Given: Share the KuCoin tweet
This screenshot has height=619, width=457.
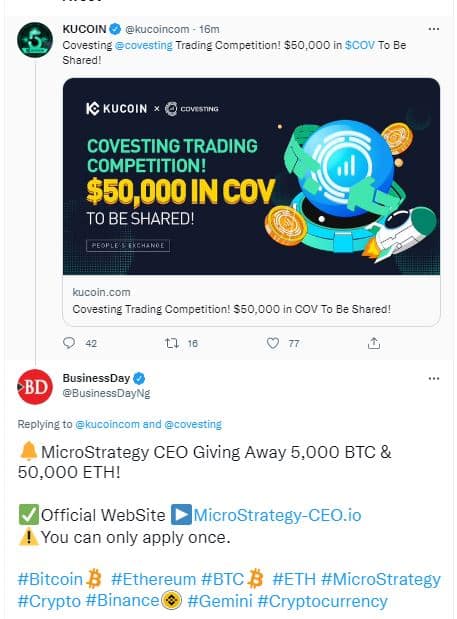Looking at the screenshot, I should click(374, 343).
